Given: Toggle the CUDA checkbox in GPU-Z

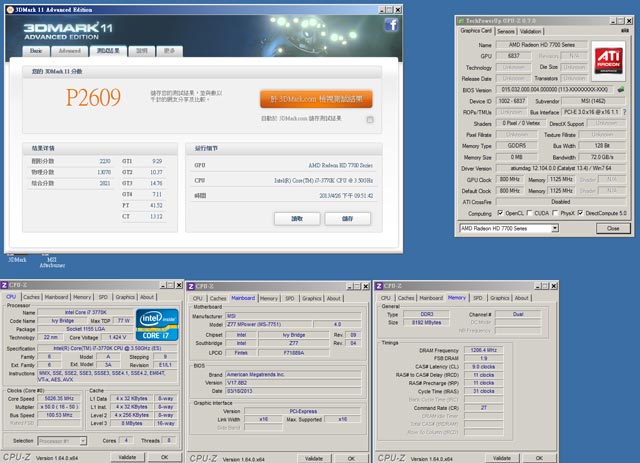Looking at the screenshot, I should point(529,213).
